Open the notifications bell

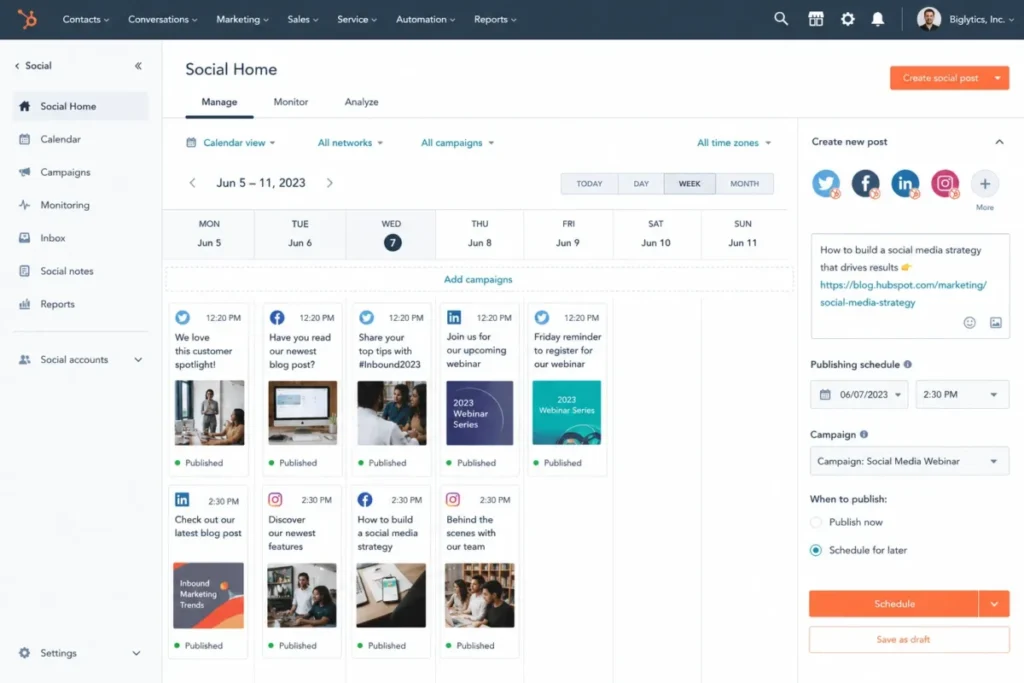pyautogui.click(x=878, y=19)
